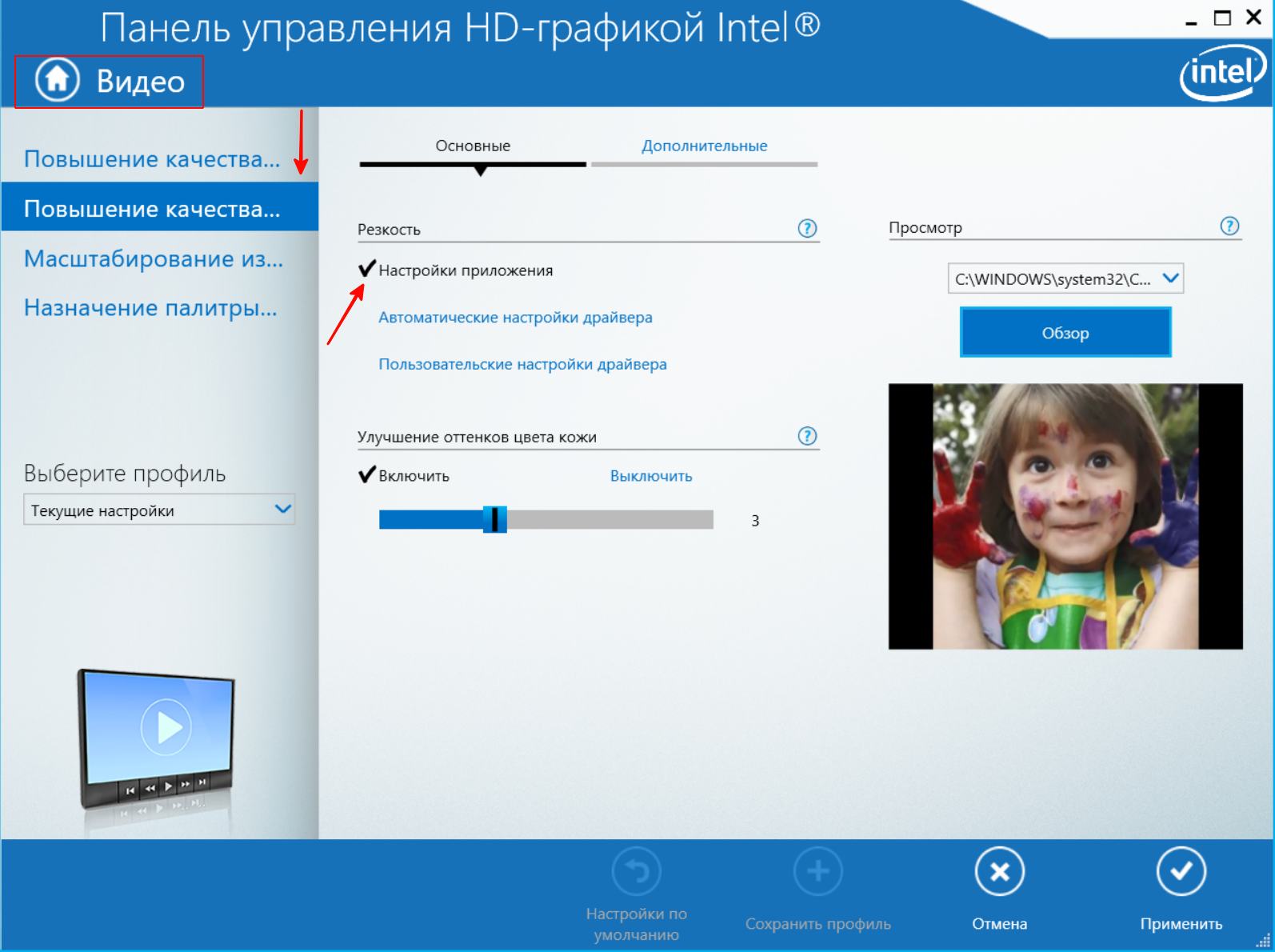The image size is (1275, 952).
Task: Open help for Просмотр section
Action: [x=1229, y=226]
